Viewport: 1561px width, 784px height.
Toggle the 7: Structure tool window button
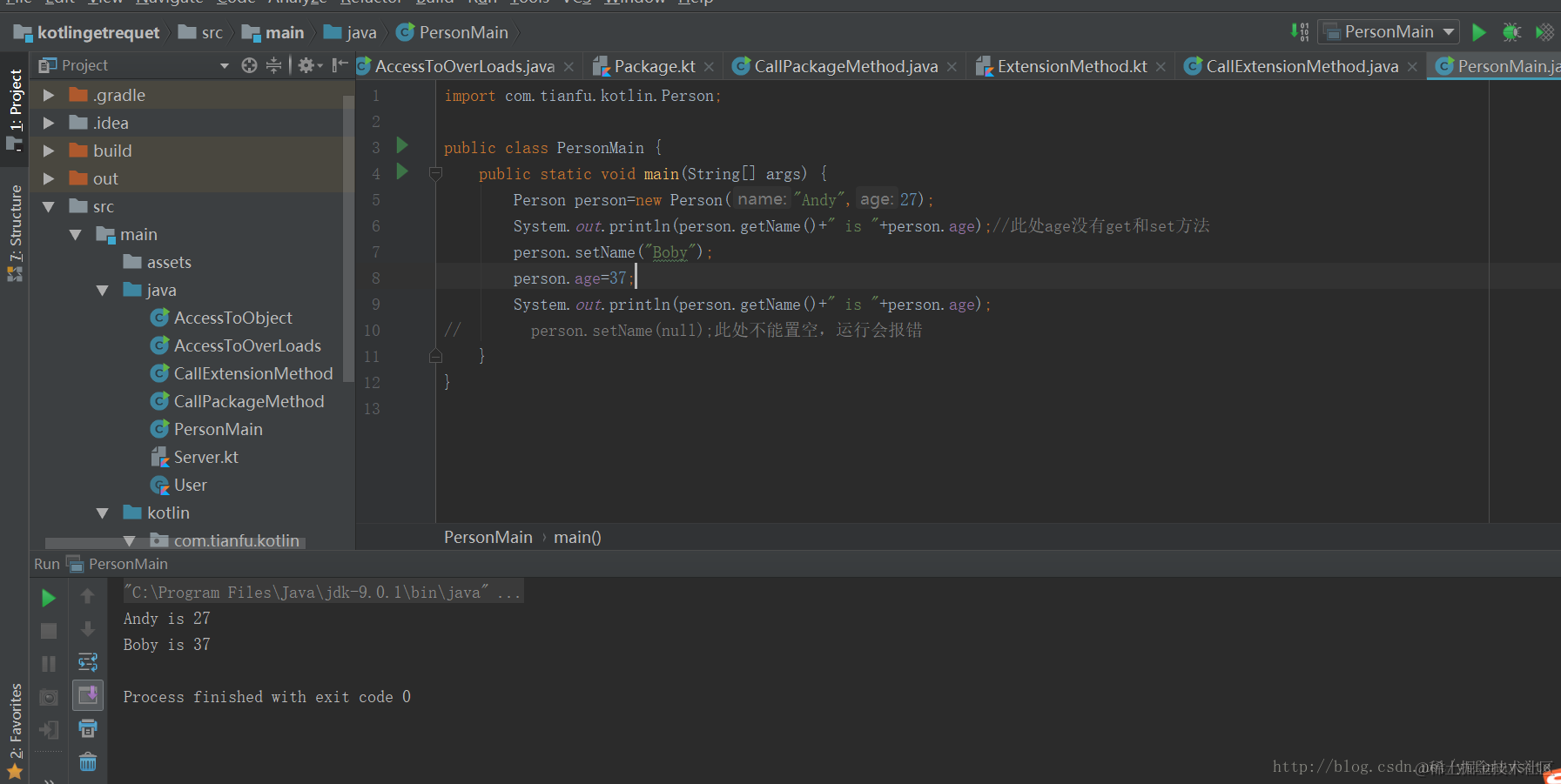pyautogui.click(x=15, y=231)
